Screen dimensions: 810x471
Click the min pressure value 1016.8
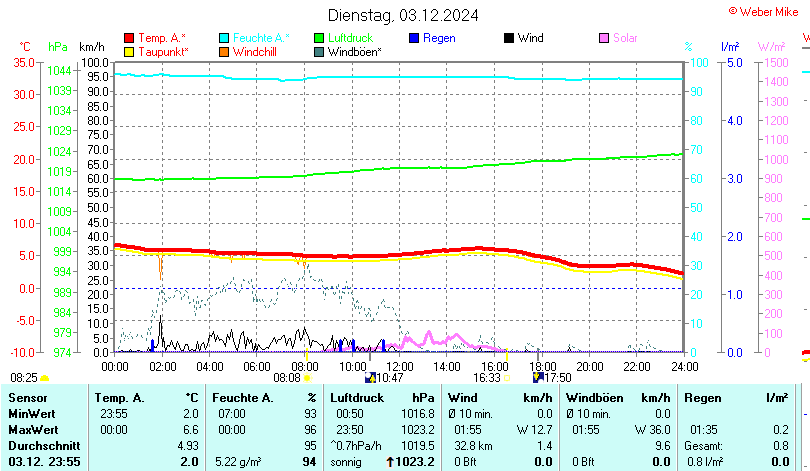(418, 414)
